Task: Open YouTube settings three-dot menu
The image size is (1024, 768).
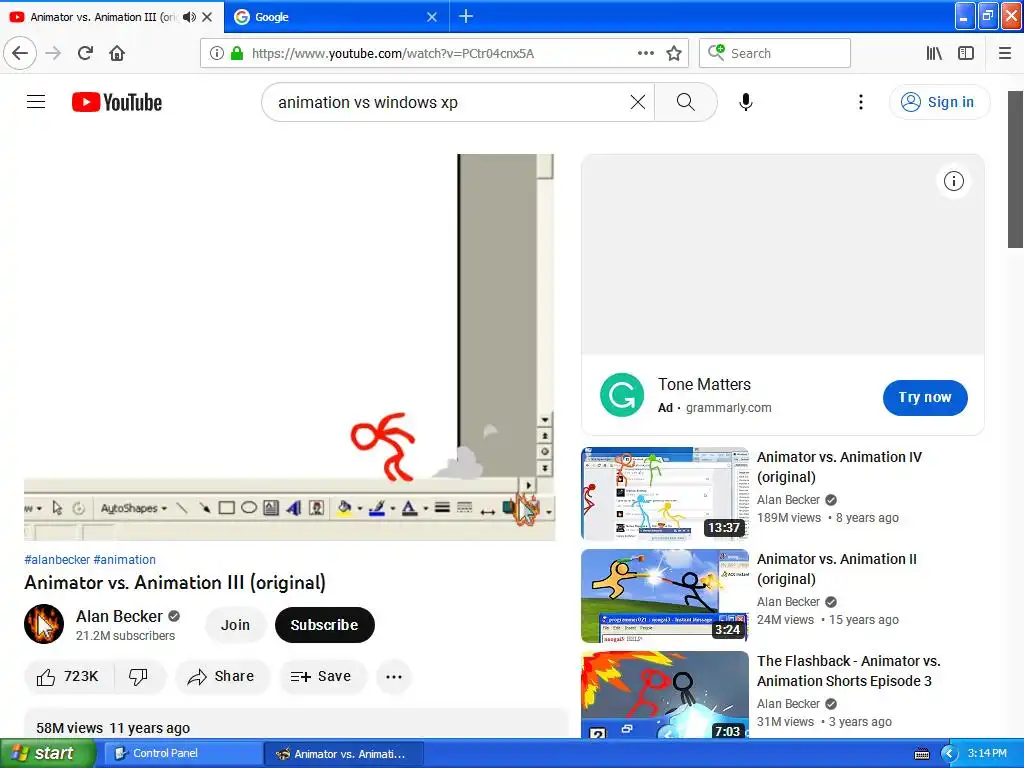Action: click(861, 102)
